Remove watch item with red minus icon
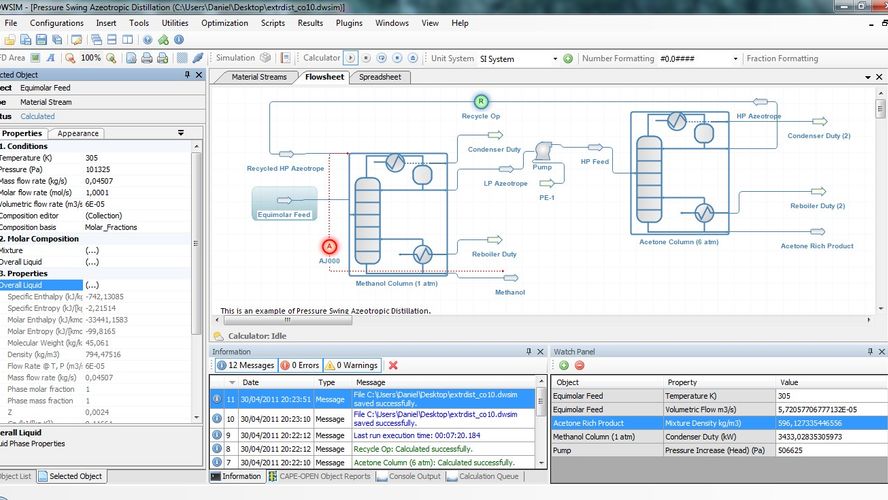This screenshot has width=888, height=500. coord(579,366)
